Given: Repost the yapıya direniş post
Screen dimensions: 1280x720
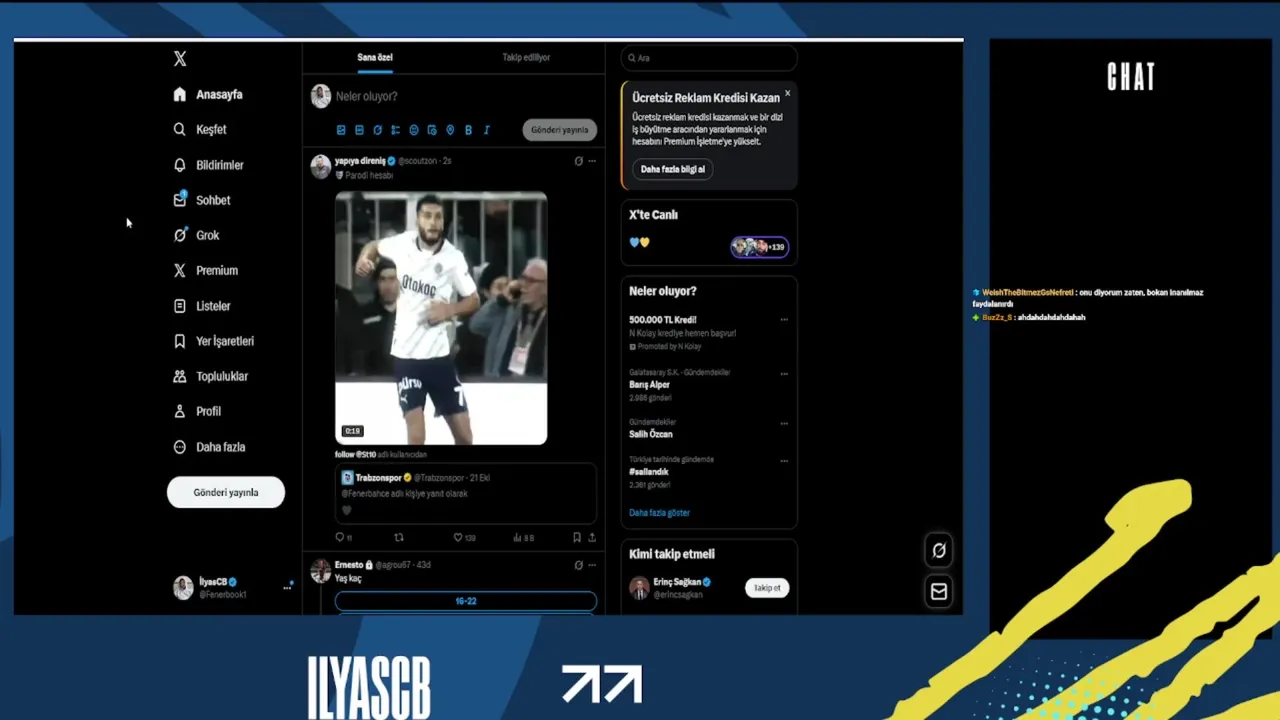Looking at the screenshot, I should [x=399, y=537].
